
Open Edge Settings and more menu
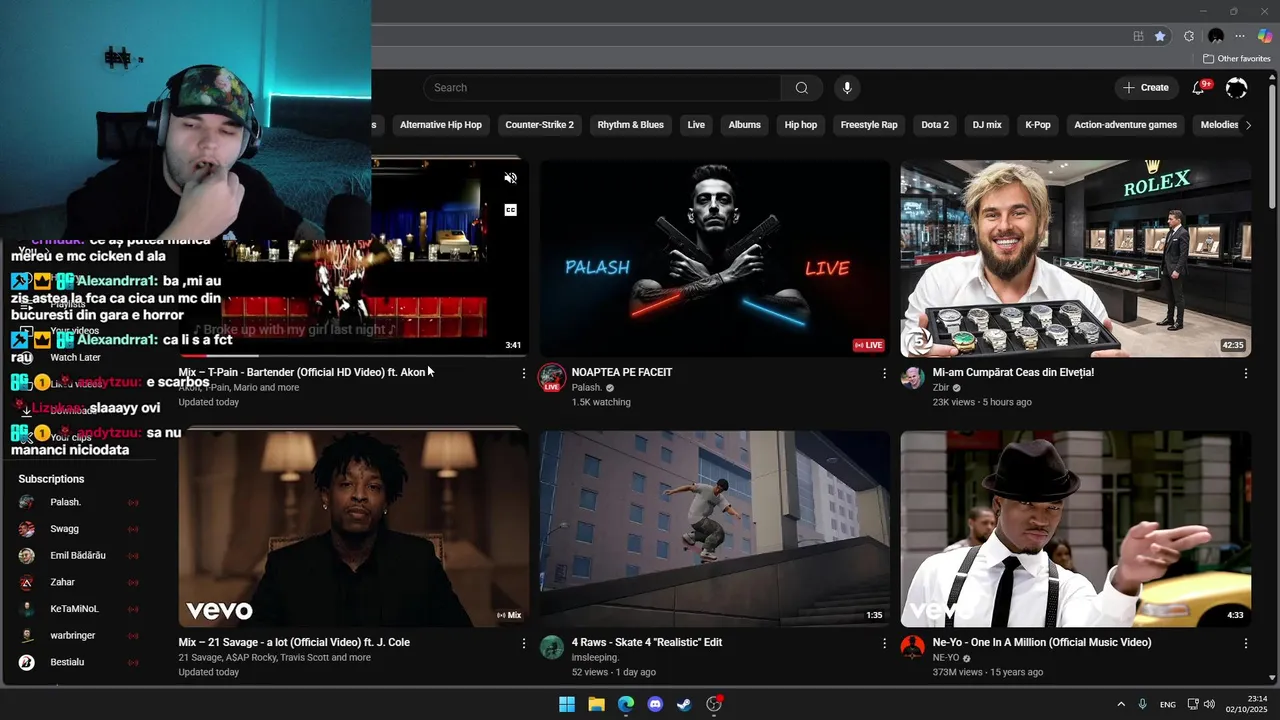[x=1240, y=36]
